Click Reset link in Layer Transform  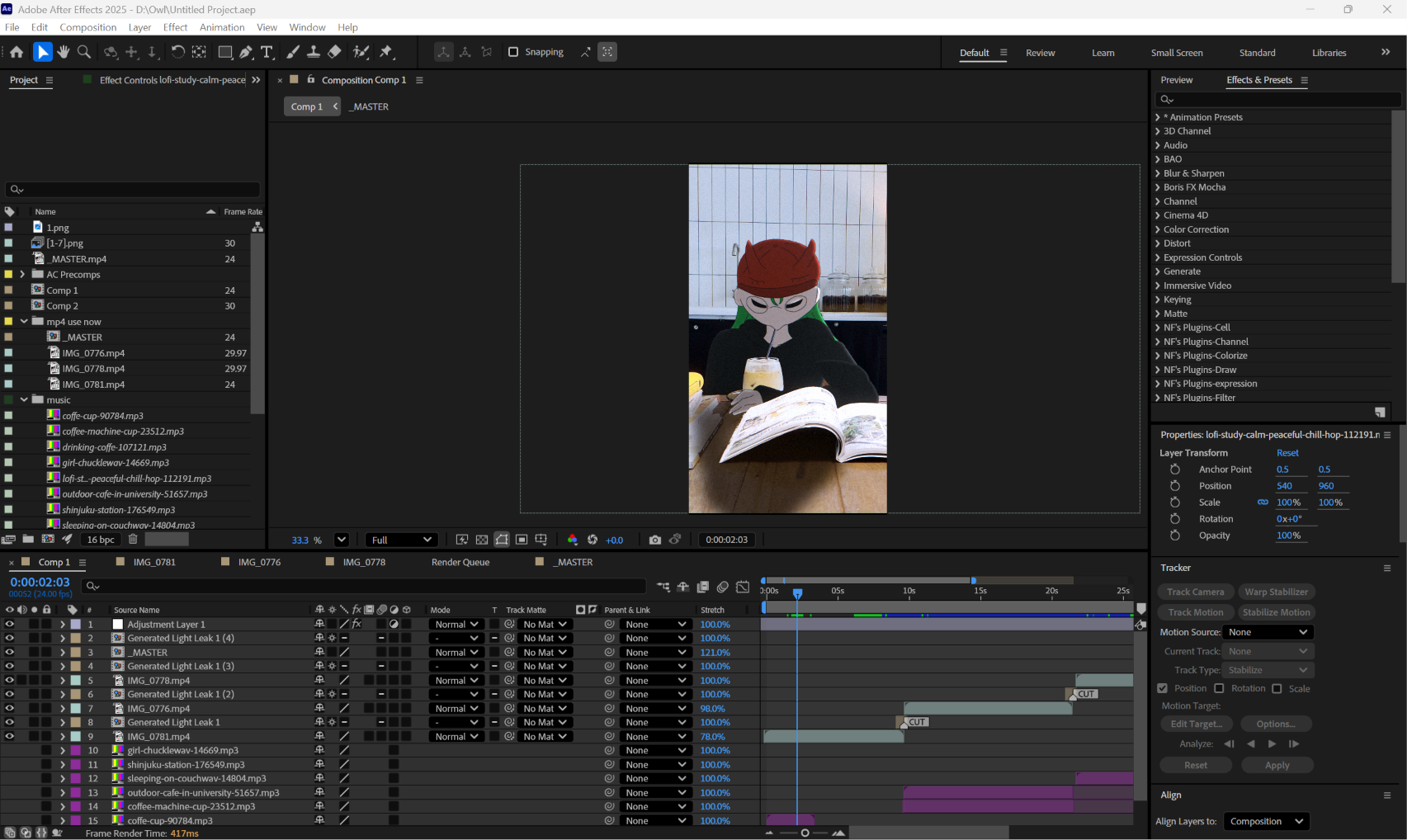1287,453
